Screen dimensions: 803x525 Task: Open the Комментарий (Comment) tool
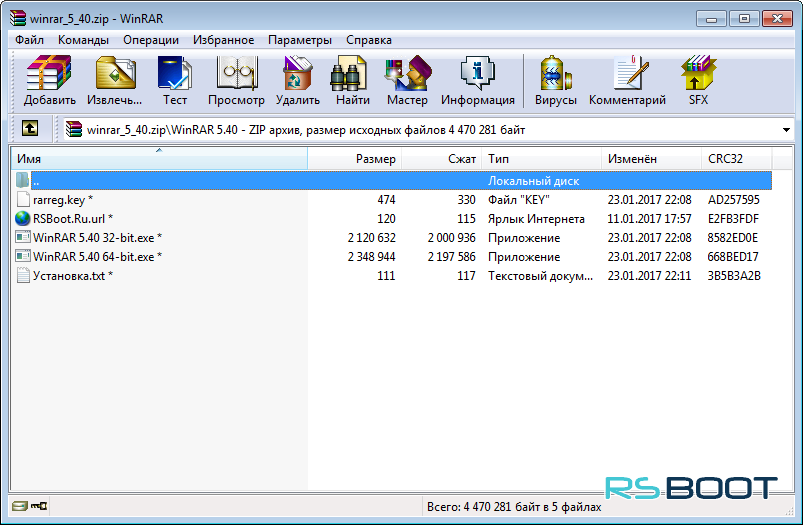(x=630, y=74)
